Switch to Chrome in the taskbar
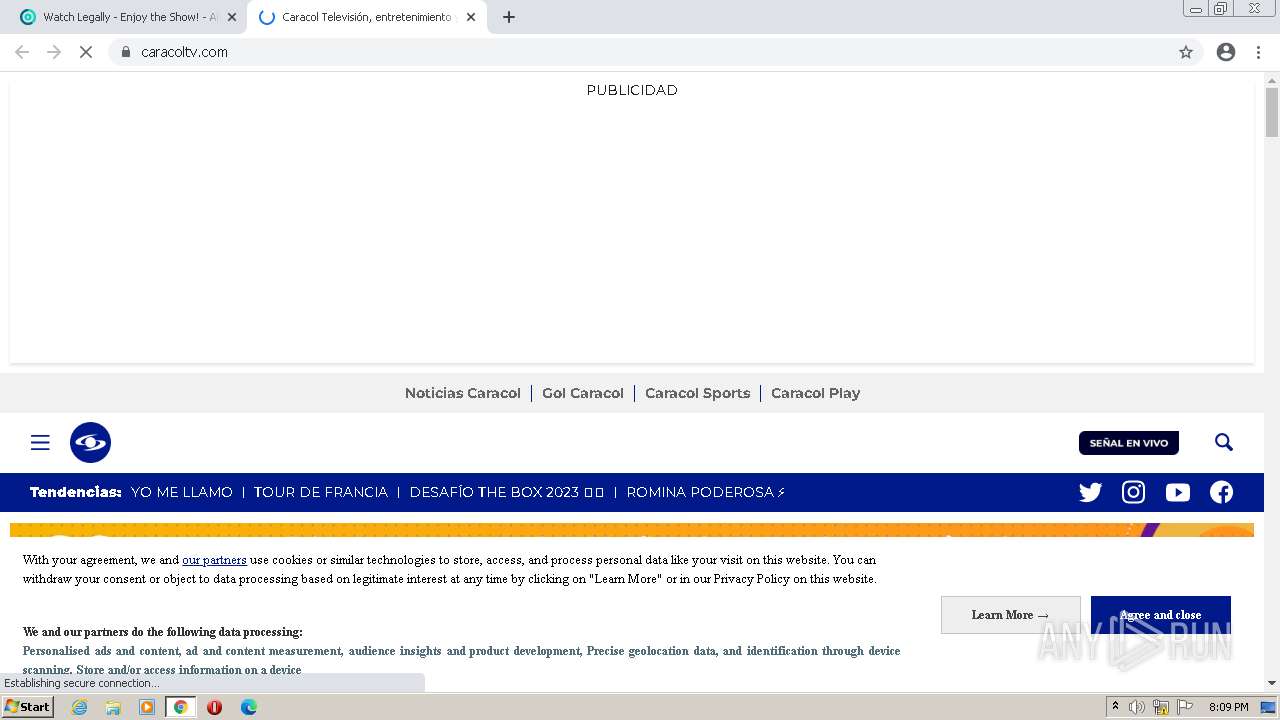This screenshot has height=720, width=1280. pyautogui.click(x=180, y=707)
